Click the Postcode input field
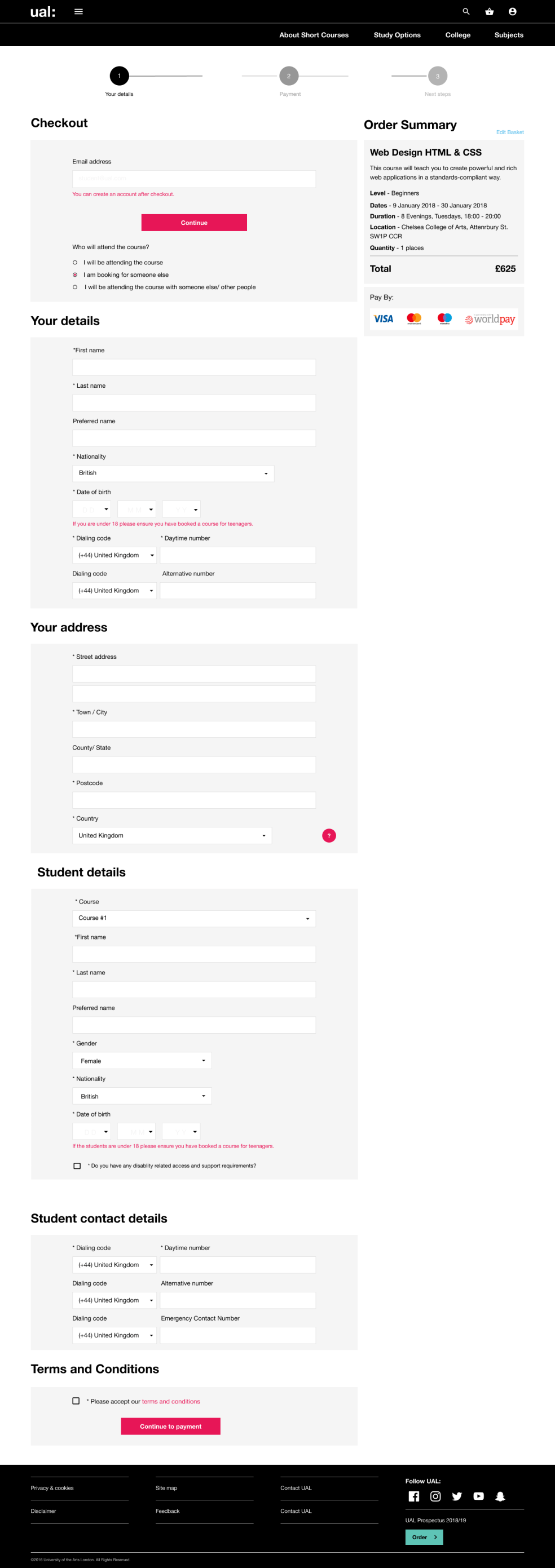 (x=193, y=800)
